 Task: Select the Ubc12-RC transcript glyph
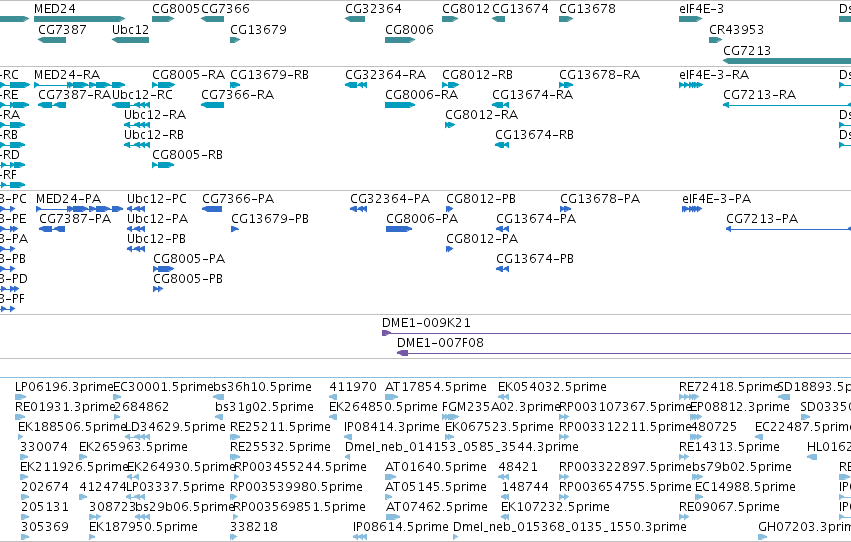(x=131, y=105)
